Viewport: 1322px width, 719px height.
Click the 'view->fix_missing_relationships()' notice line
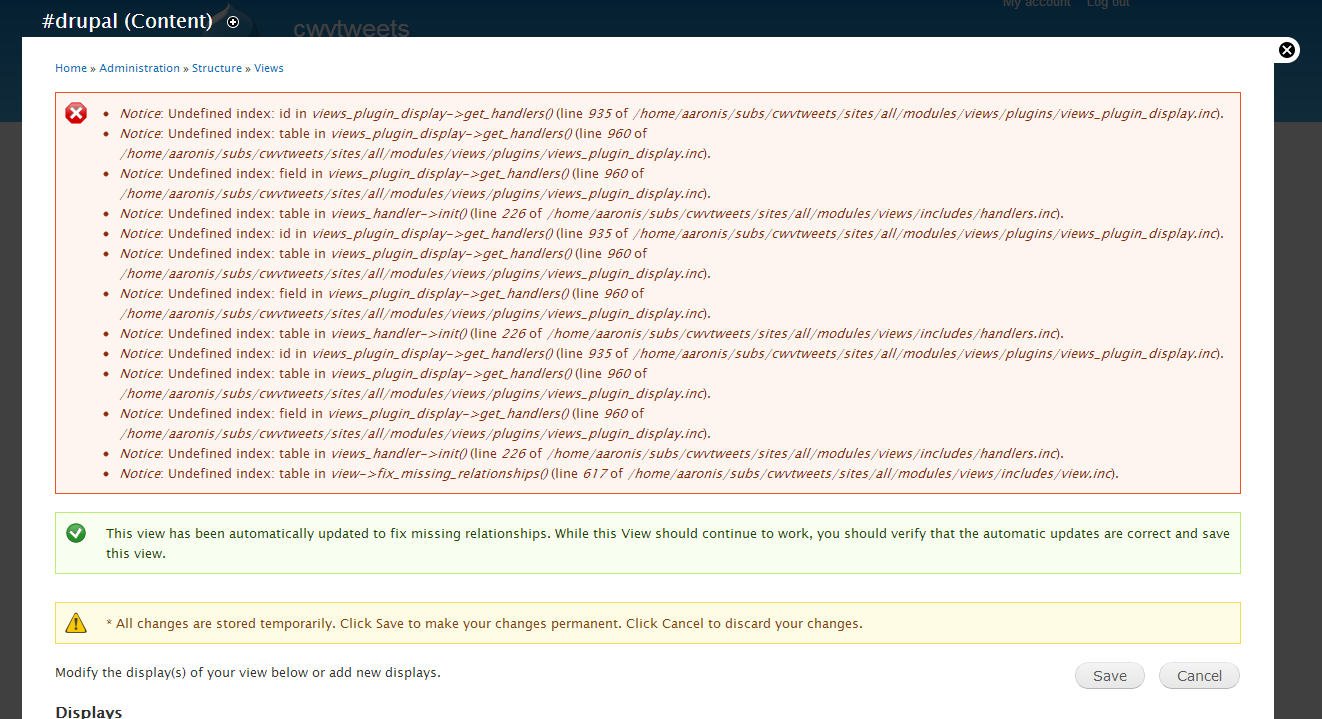point(619,473)
